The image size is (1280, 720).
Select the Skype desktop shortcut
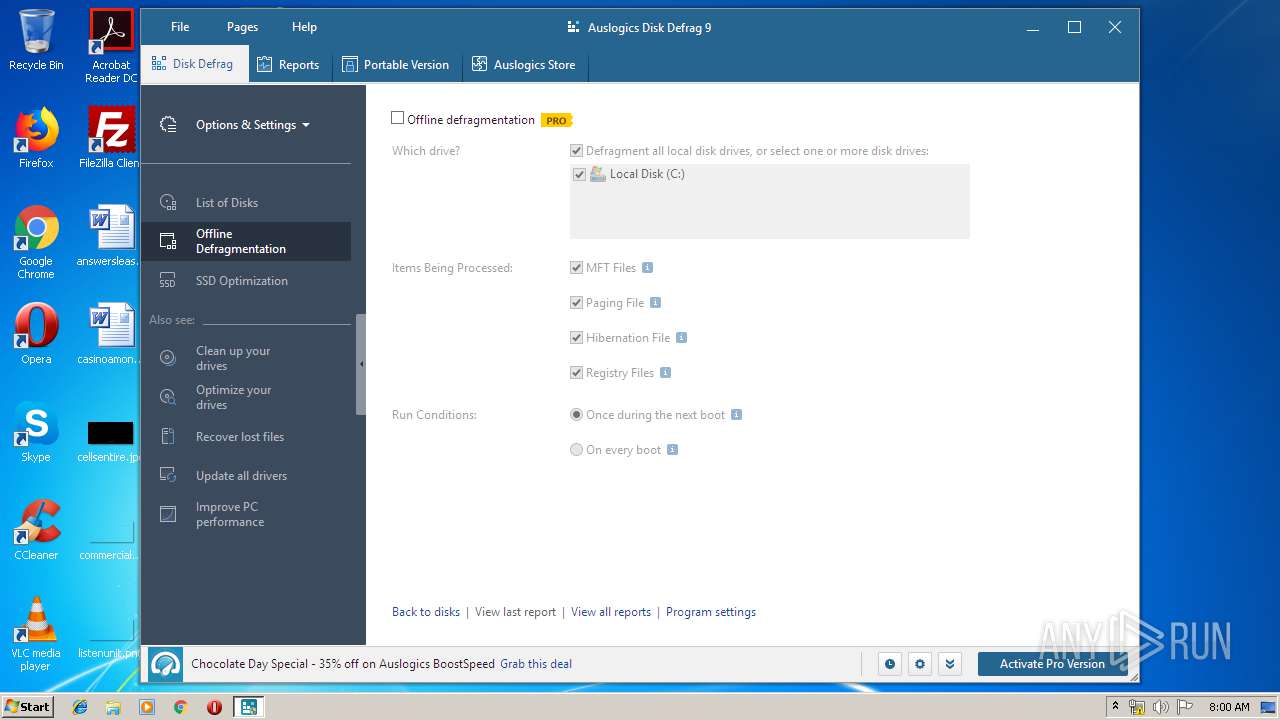[x=36, y=432]
